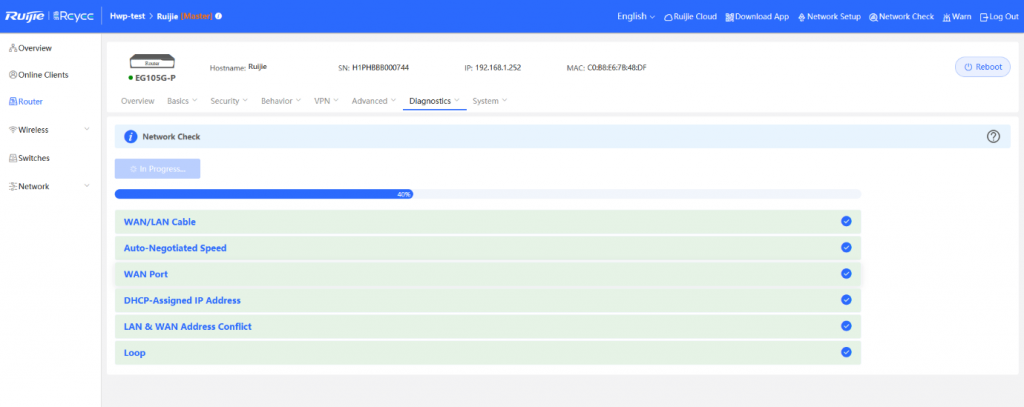Click the WAN Port status check mark
This screenshot has width=1024, height=407.
point(846,273)
